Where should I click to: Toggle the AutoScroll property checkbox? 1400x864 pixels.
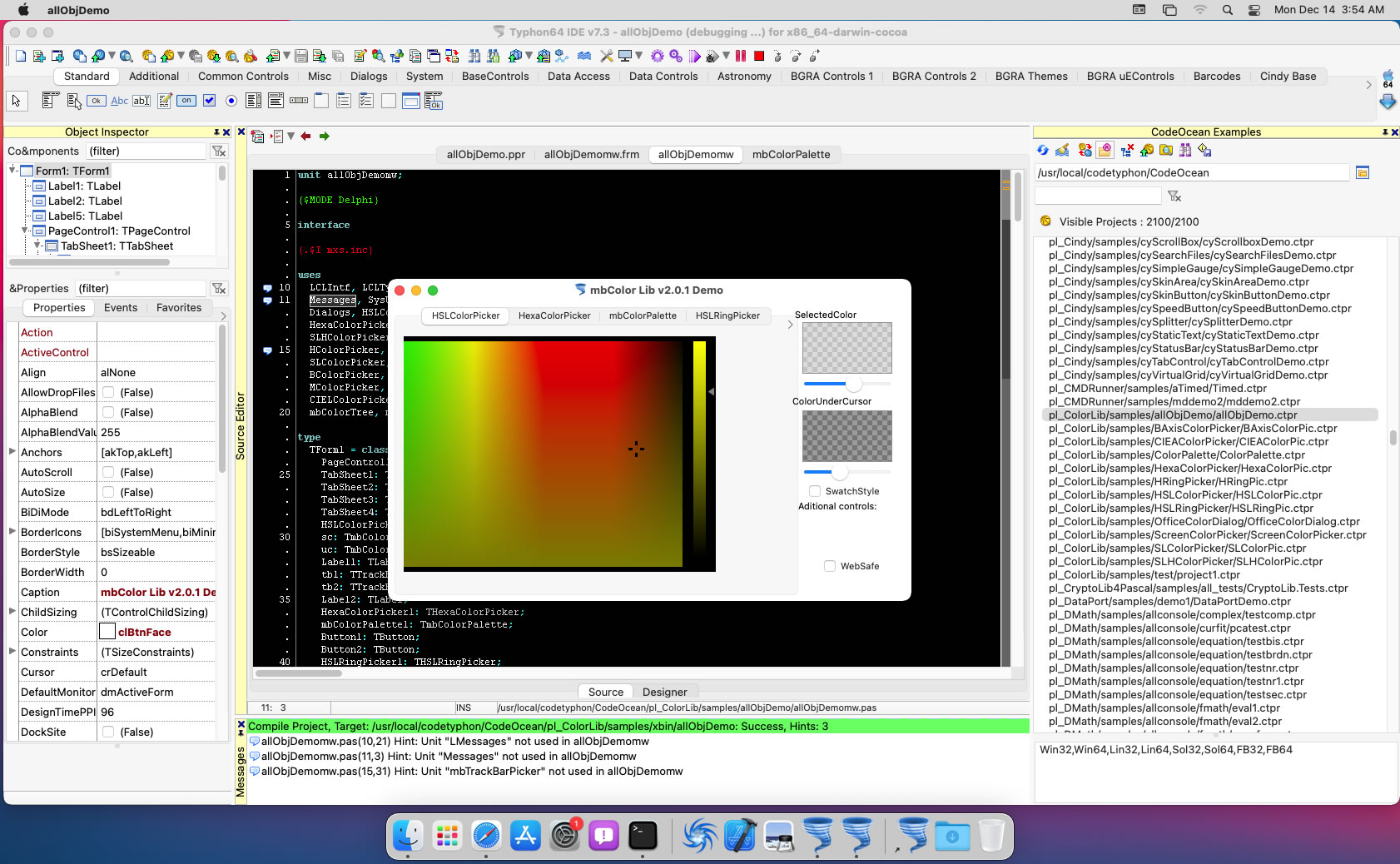pos(108,472)
